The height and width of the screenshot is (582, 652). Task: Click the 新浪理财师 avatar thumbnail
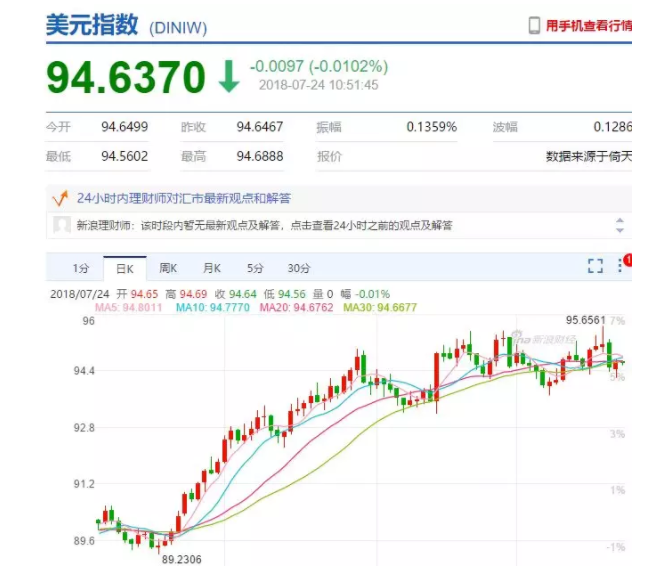61,225
